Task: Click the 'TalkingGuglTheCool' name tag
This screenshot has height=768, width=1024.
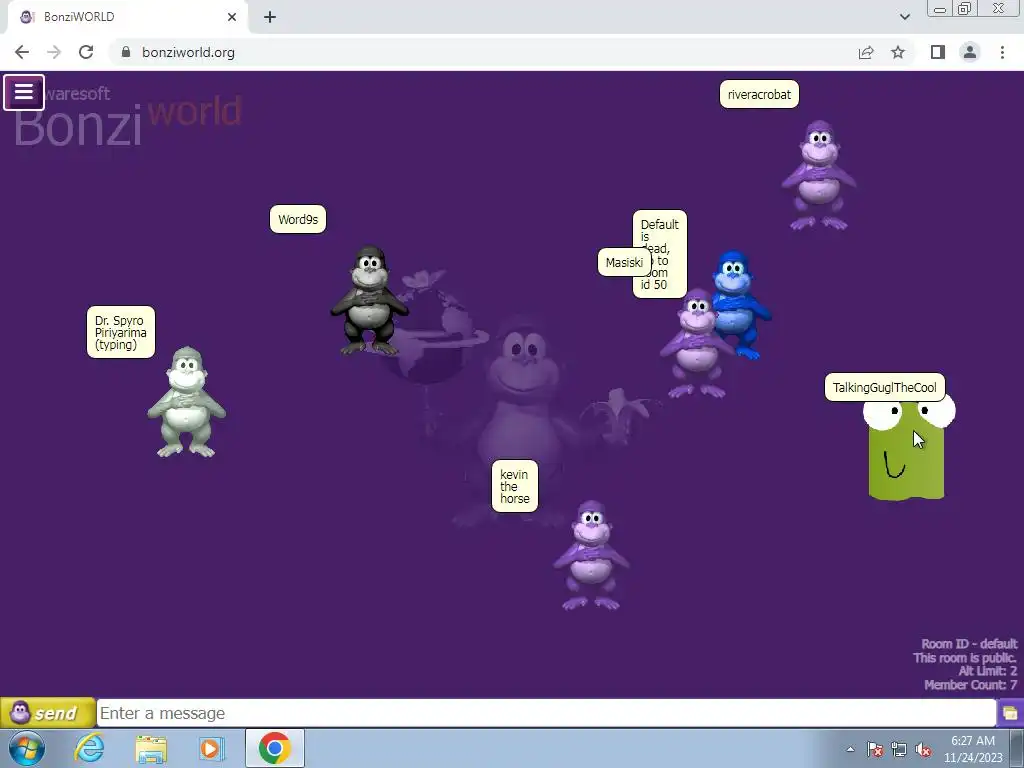Action: pos(884,388)
